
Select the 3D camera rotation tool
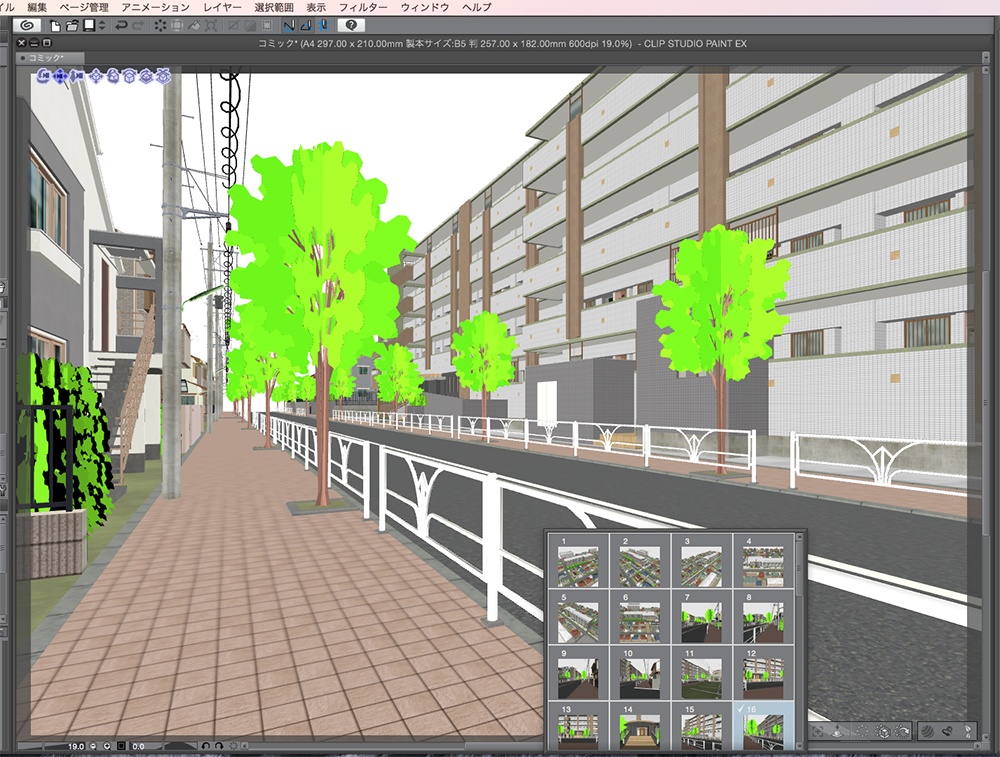[x=43, y=74]
